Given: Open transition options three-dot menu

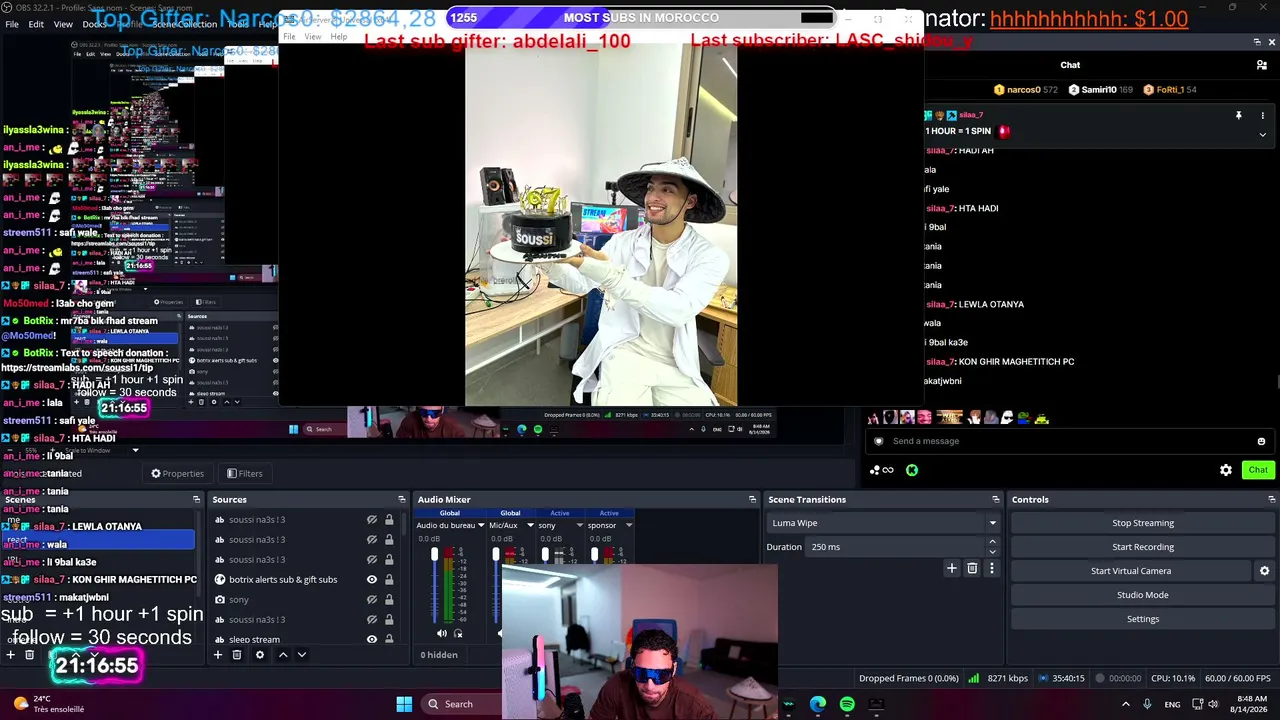Looking at the screenshot, I should (x=992, y=568).
